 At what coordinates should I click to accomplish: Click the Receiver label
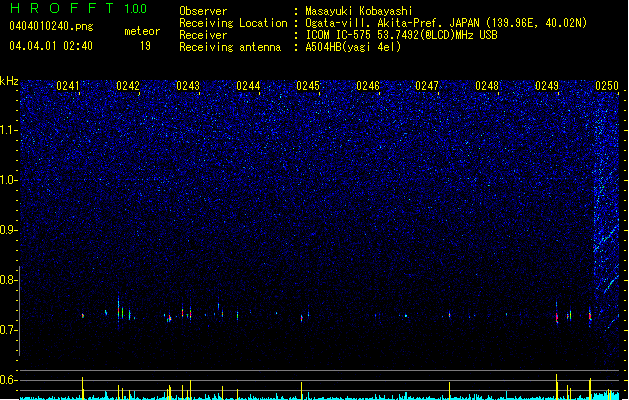(x=203, y=35)
